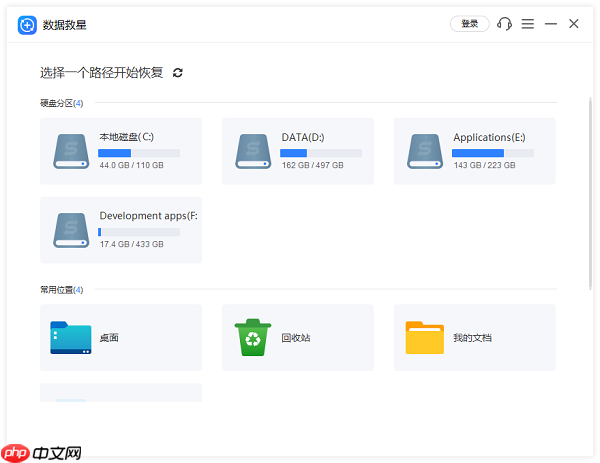Click the 常用位置(4) section header
This screenshot has width=600, height=463.
pos(61,290)
